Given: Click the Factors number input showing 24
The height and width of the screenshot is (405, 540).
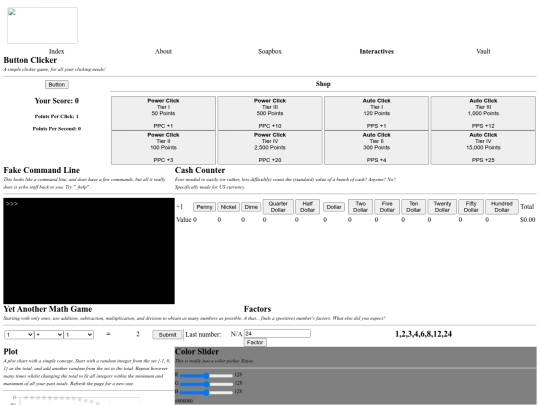Looking at the screenshot, I should tap(277, 333).
